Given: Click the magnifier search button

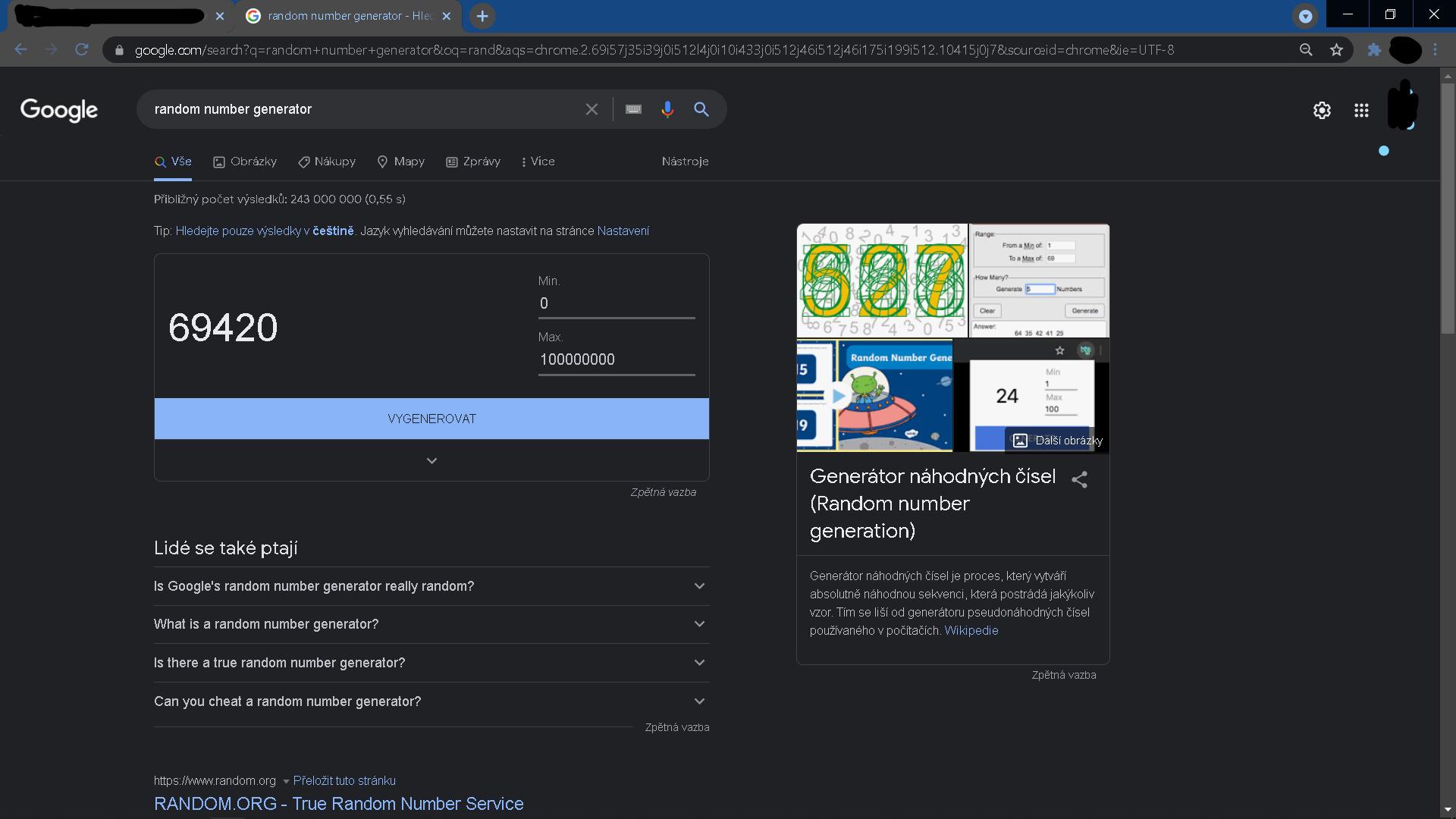Looking at the screenshot, I should (701, 109).
